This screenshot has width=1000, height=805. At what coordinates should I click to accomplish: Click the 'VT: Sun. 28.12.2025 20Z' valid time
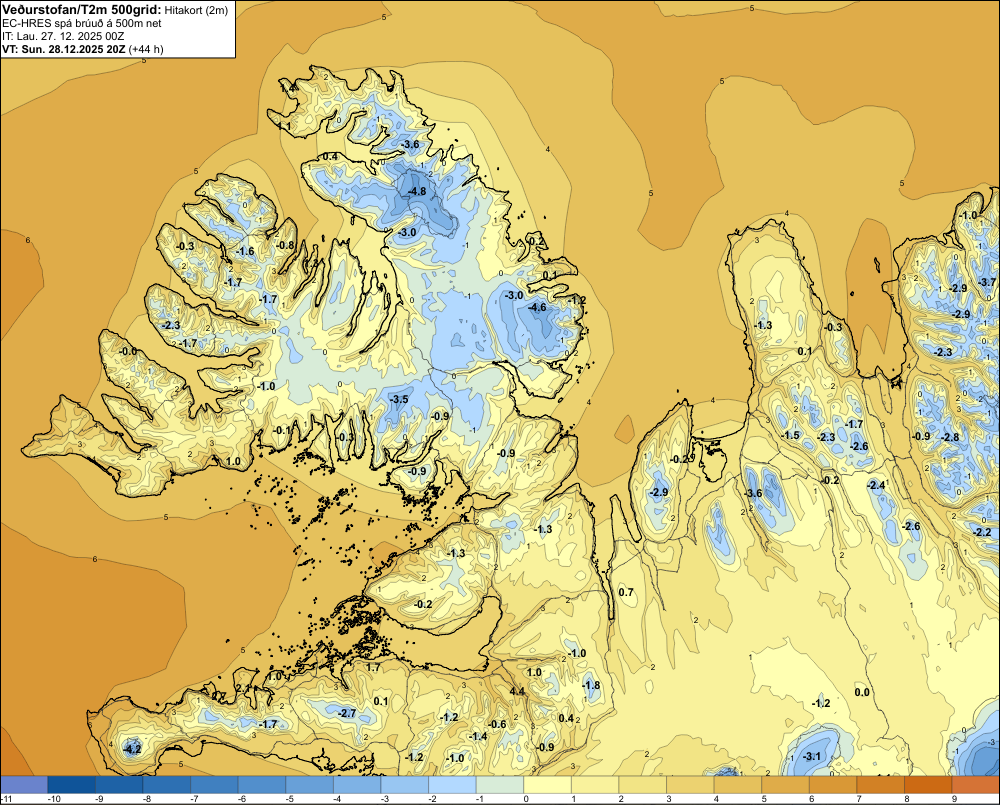[64, 49]
